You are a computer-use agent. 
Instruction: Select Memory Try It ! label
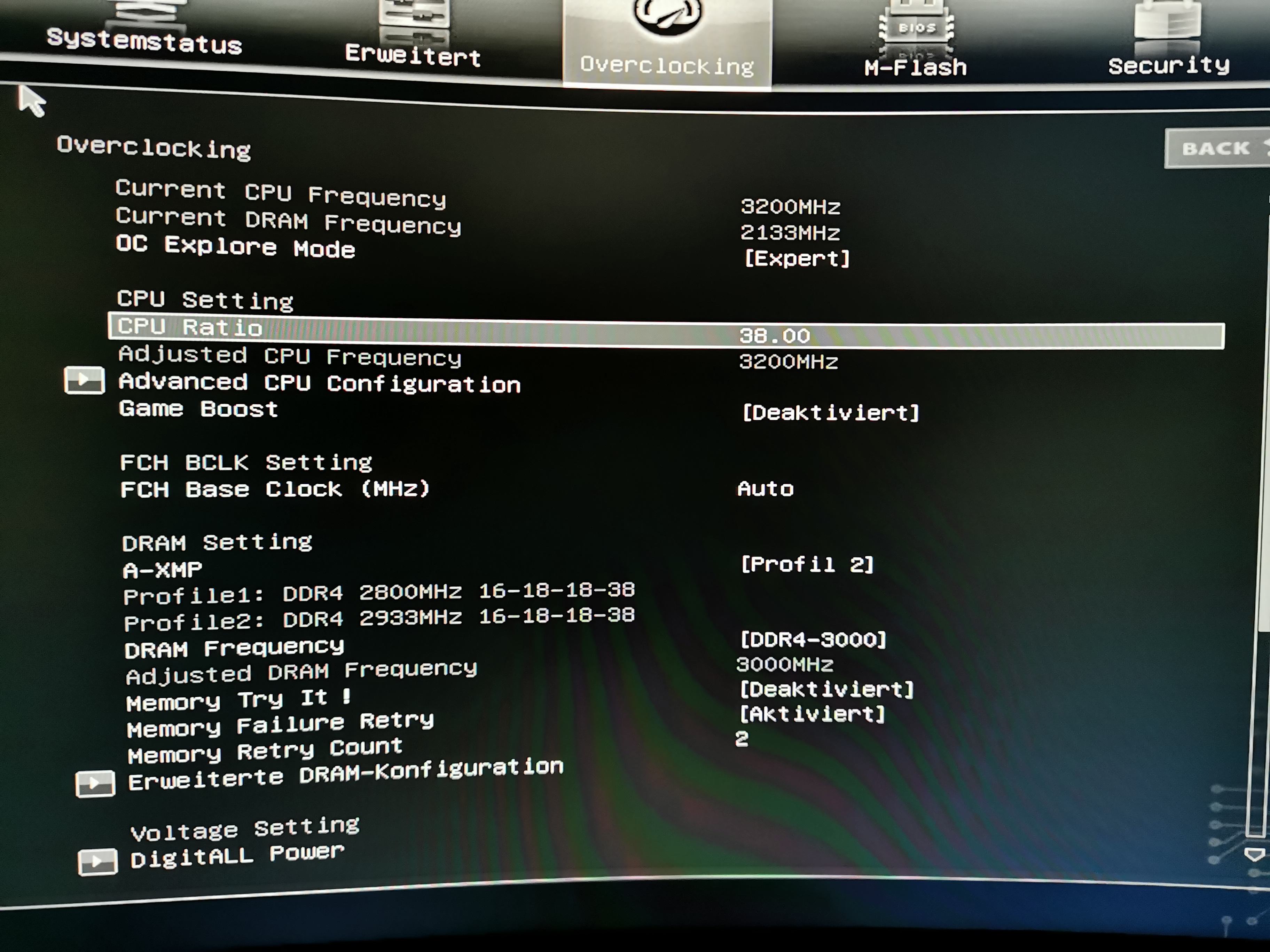click(x=239, y=700)
